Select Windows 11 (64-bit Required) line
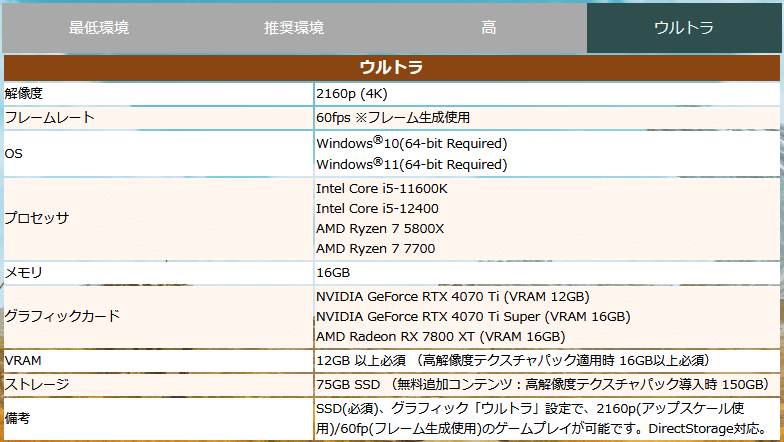 pos(412,164)
